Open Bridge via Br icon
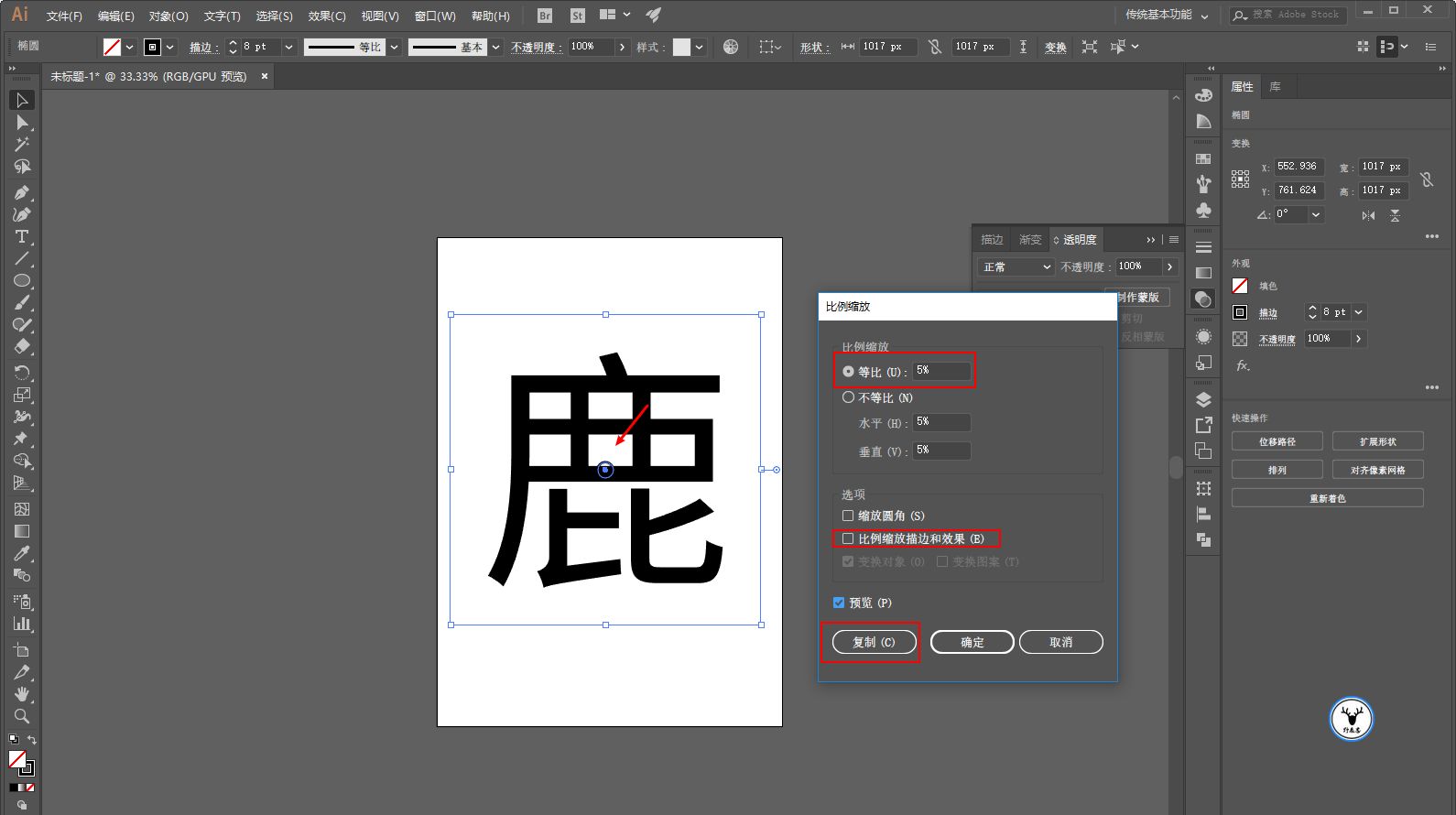Image resolution: width=1456 pixels, height=815 pixels. (545, 16)
